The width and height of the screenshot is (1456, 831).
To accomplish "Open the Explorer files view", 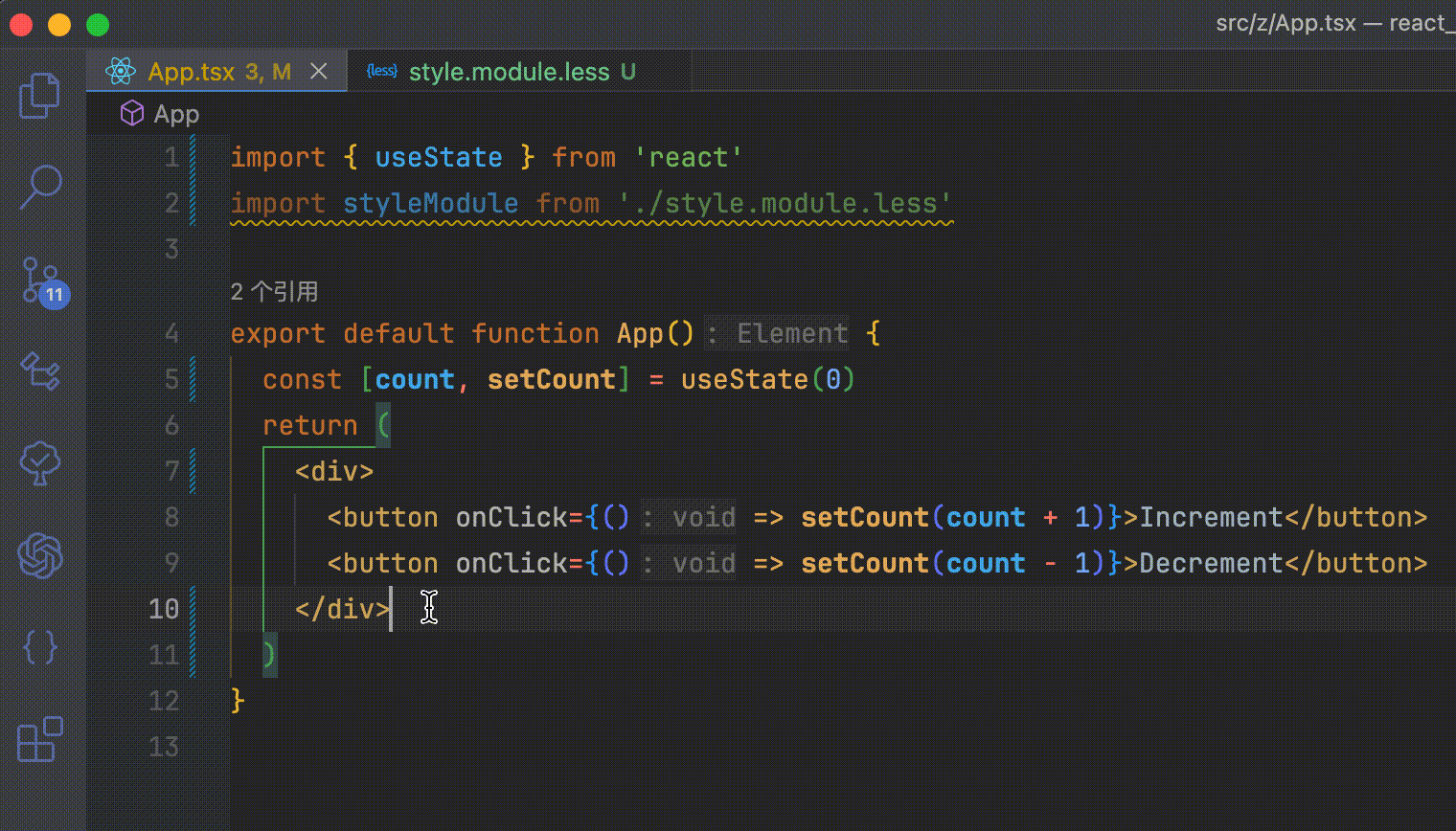I will pyautogui.click(x=40, y=96).
